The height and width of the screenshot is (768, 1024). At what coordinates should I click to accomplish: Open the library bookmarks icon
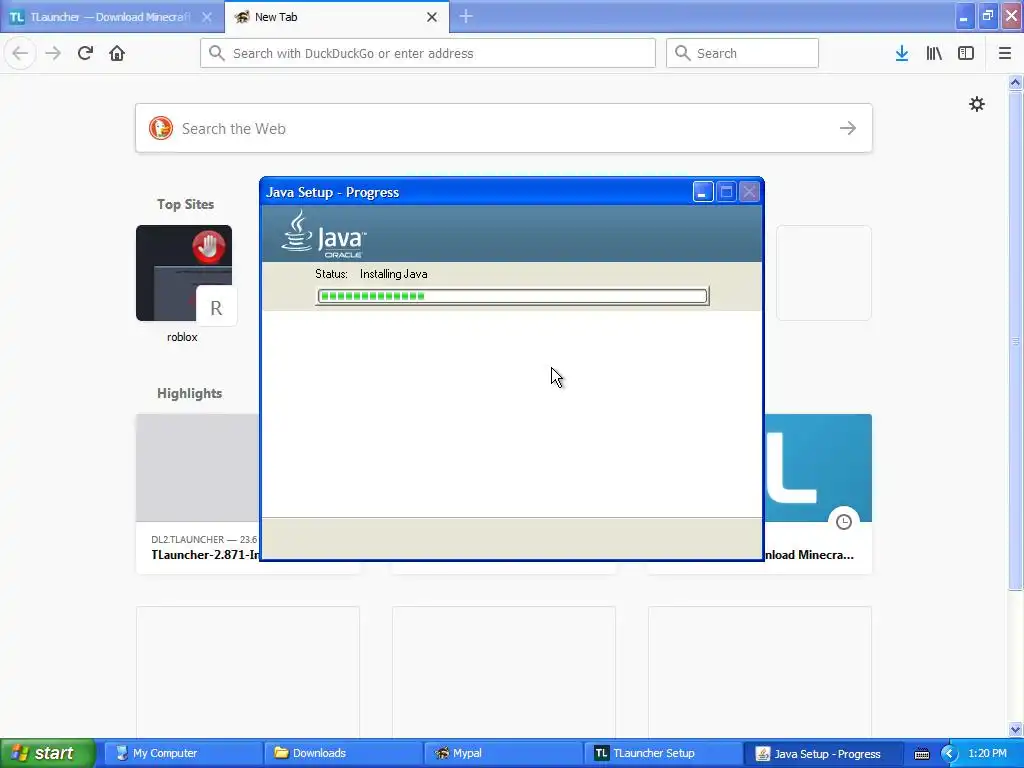pos(934,54)
